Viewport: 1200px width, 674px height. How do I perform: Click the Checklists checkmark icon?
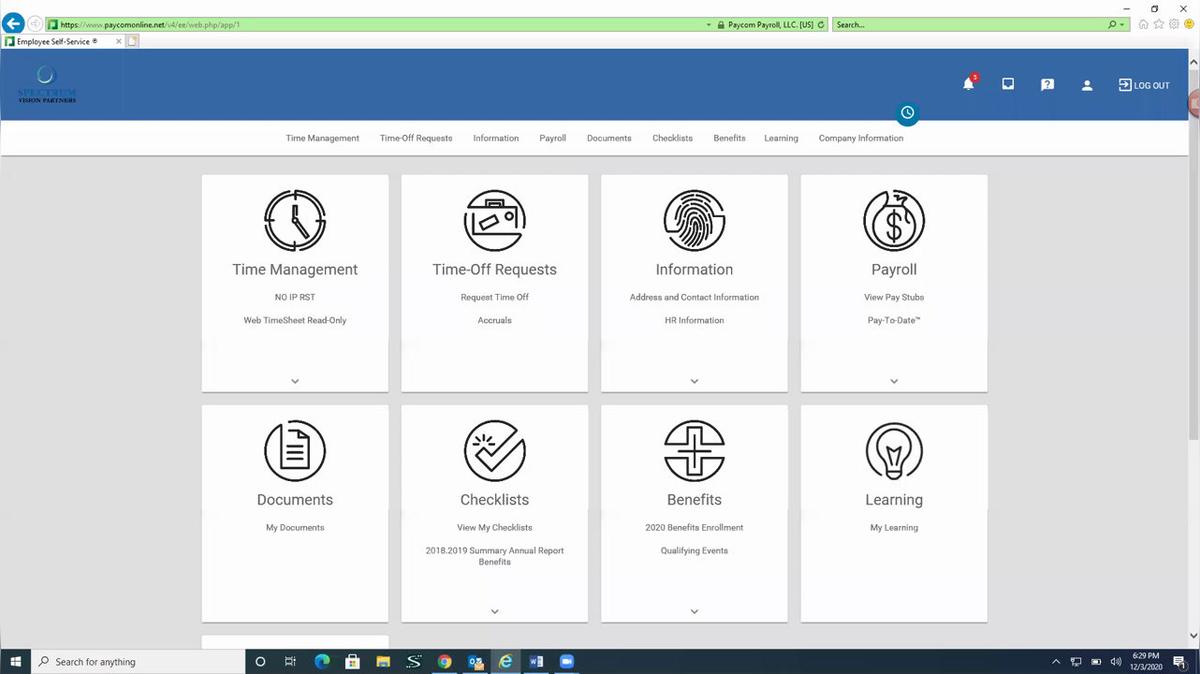494,450
